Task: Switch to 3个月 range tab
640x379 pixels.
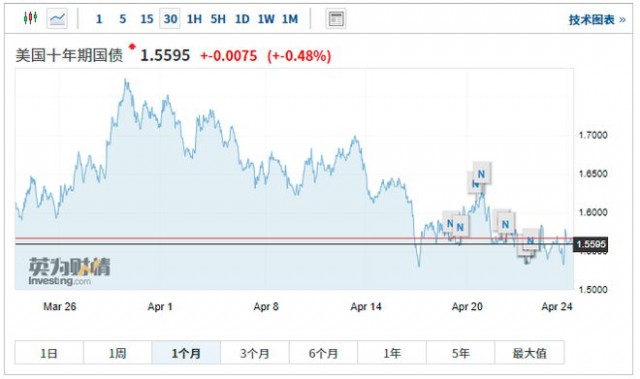Action: pos(255,352)
